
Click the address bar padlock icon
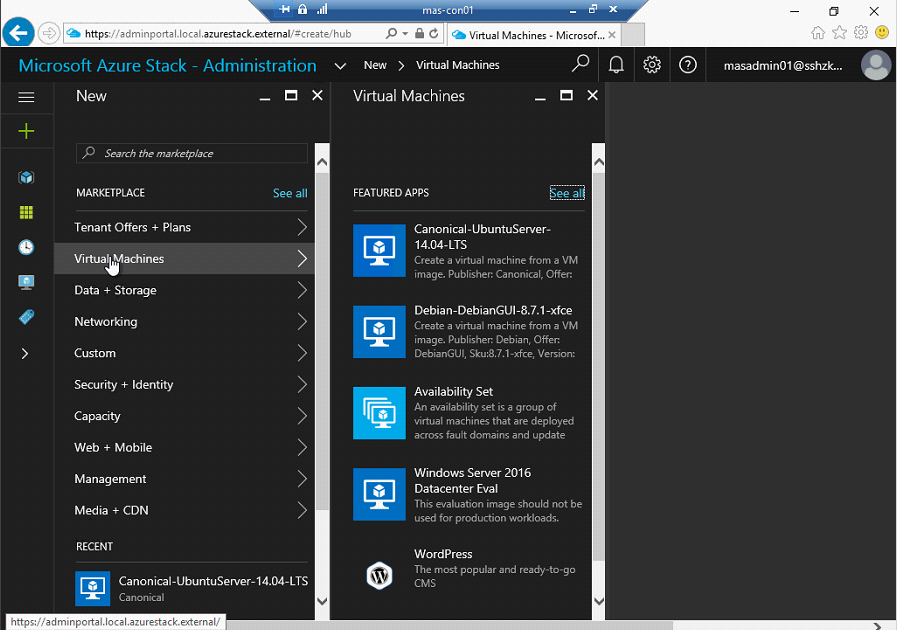click(419, 33)
